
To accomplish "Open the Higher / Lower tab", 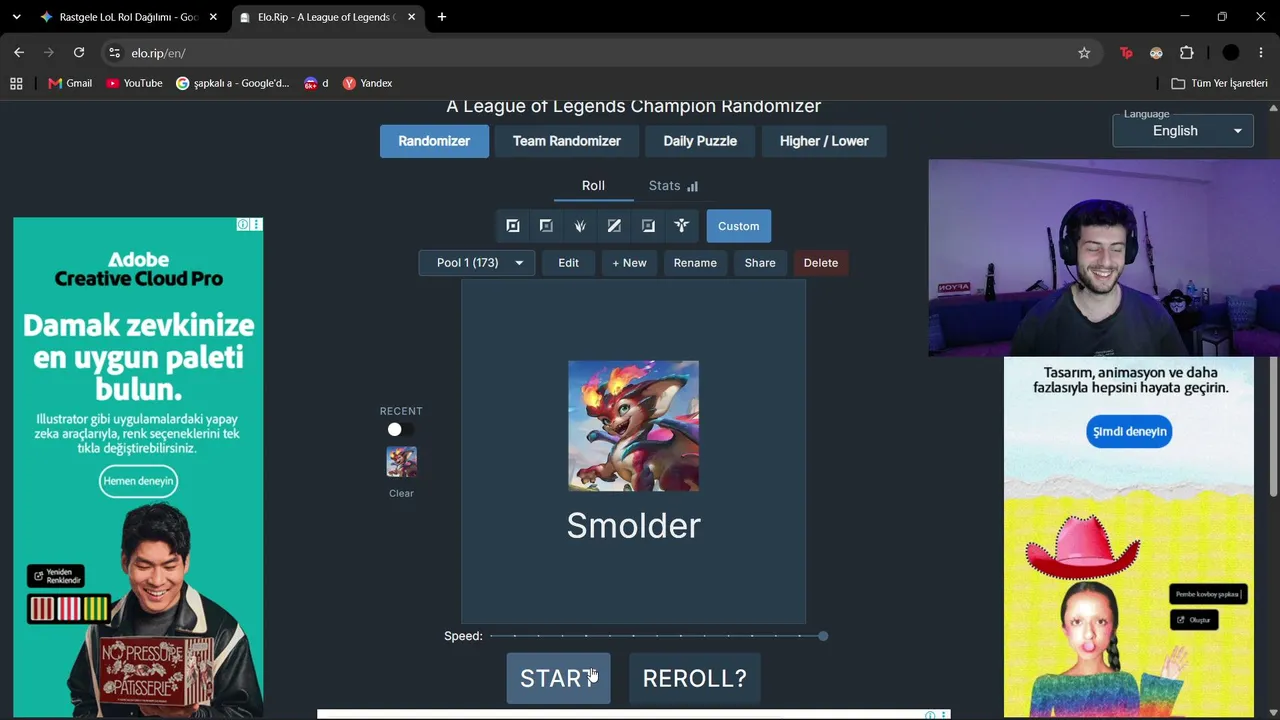I will pyautogui.click(x=824, y=141).
